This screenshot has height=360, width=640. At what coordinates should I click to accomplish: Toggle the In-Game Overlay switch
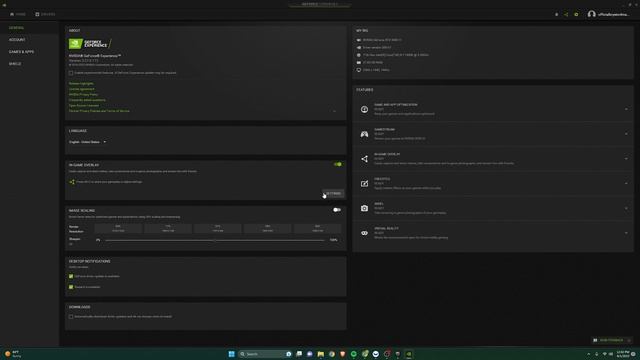coord(338,164)
